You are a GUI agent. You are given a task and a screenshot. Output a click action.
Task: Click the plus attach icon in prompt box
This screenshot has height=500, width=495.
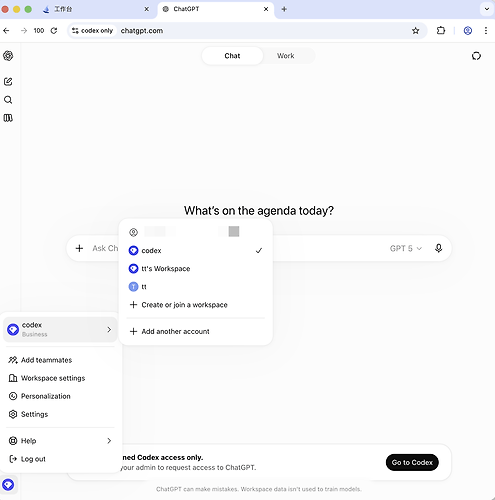(79, 248)
